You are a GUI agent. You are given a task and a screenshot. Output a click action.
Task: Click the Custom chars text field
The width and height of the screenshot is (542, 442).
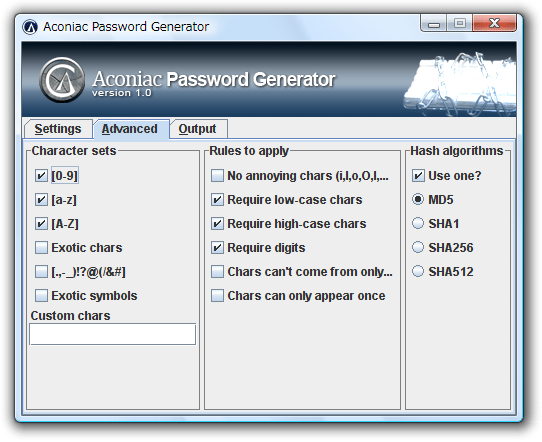113,334
